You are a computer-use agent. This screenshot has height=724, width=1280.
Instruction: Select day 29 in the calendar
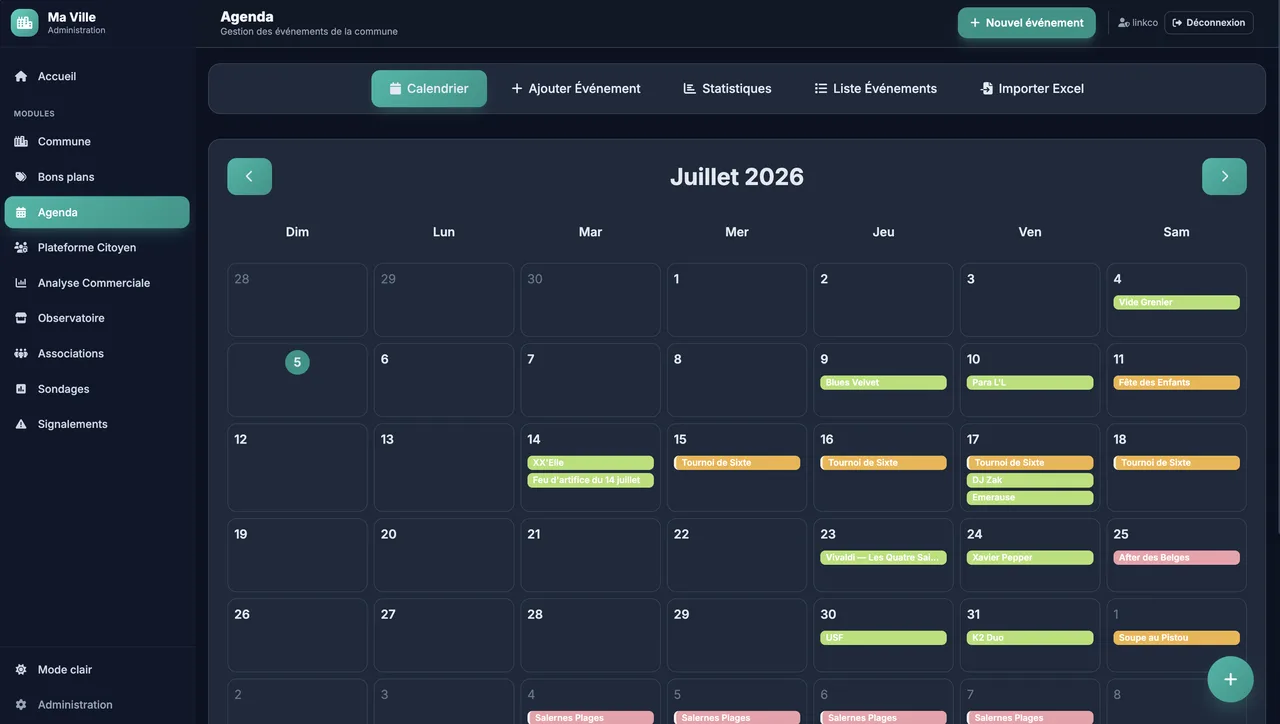click(737, 635)
